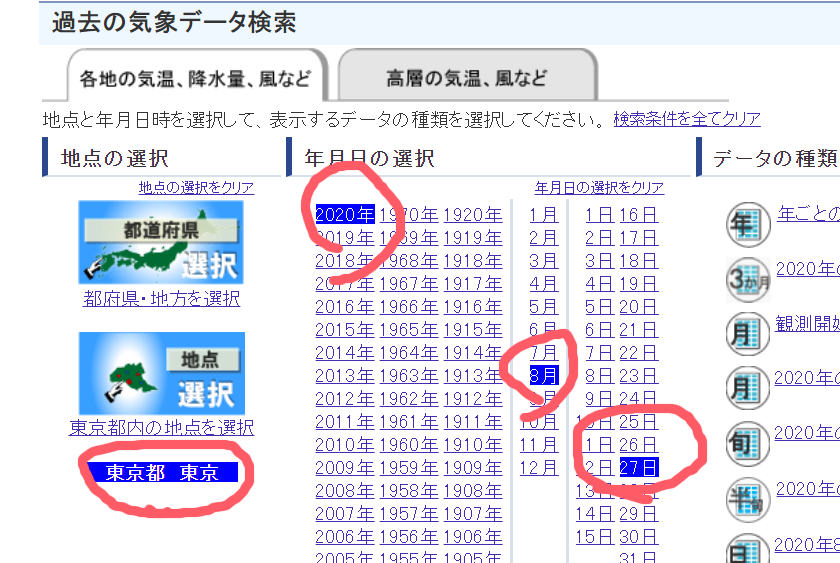The image size is (840, 563).
Task: Select the highlighted 2020年 year
Action: [x=345, y=215]
